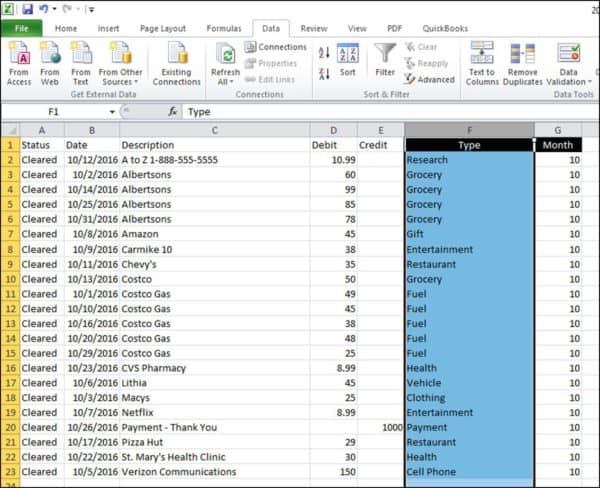The image size is (600, 488).
Task: Click the Refresh All icon
Action: click(x=225, y=54)
